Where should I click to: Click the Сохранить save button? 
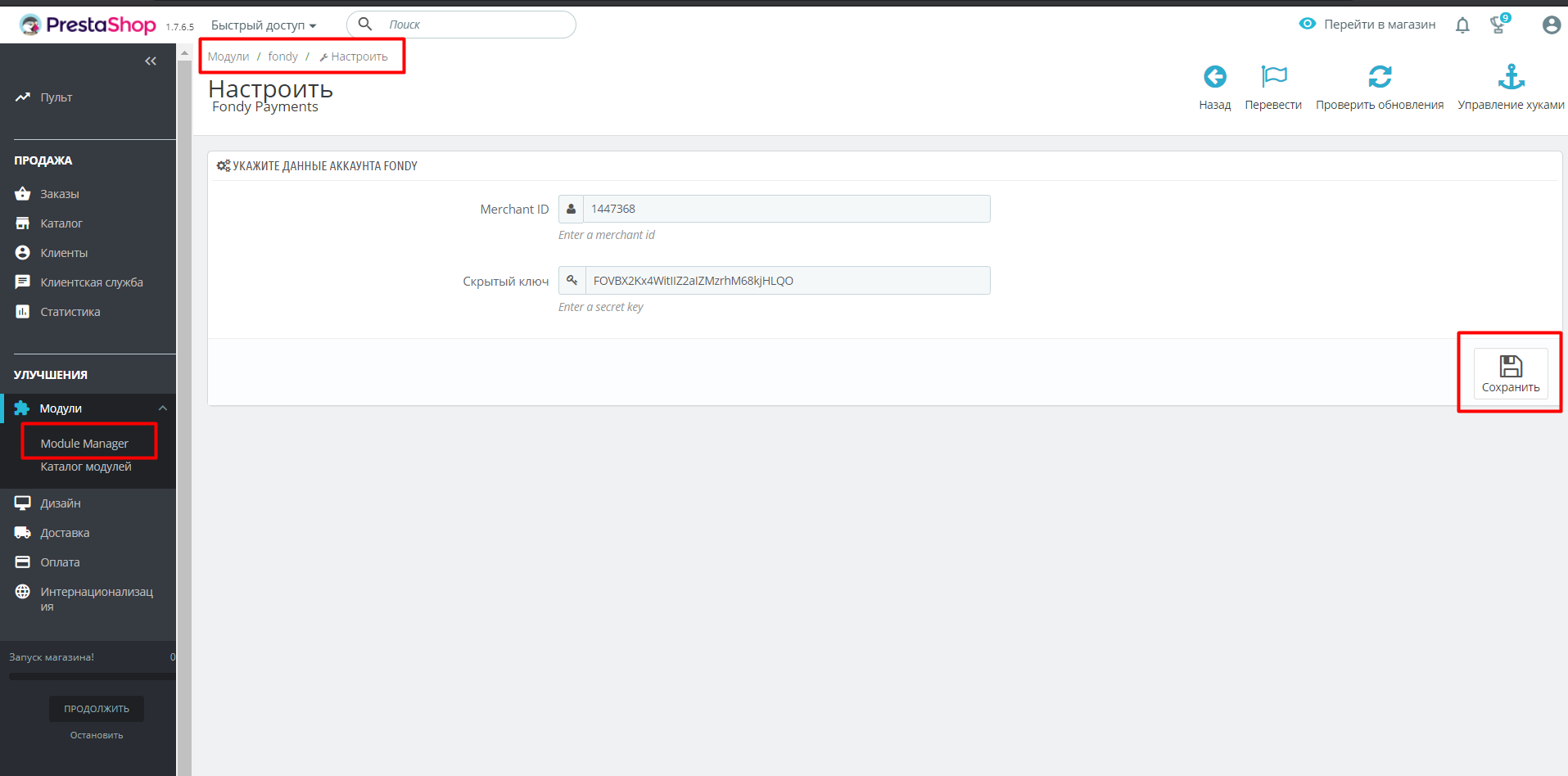point(1511,374)
